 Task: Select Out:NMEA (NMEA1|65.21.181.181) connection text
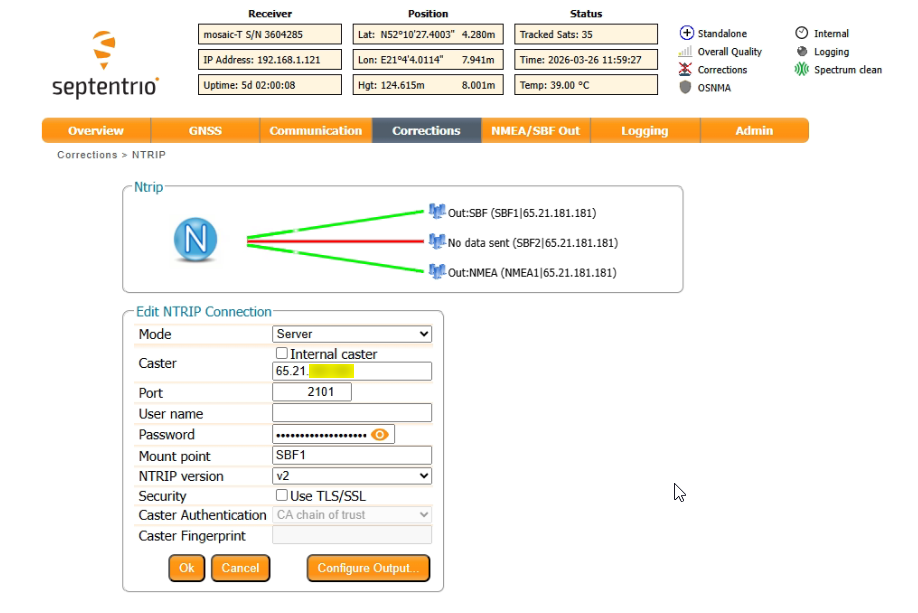click(x=532, y=273)
